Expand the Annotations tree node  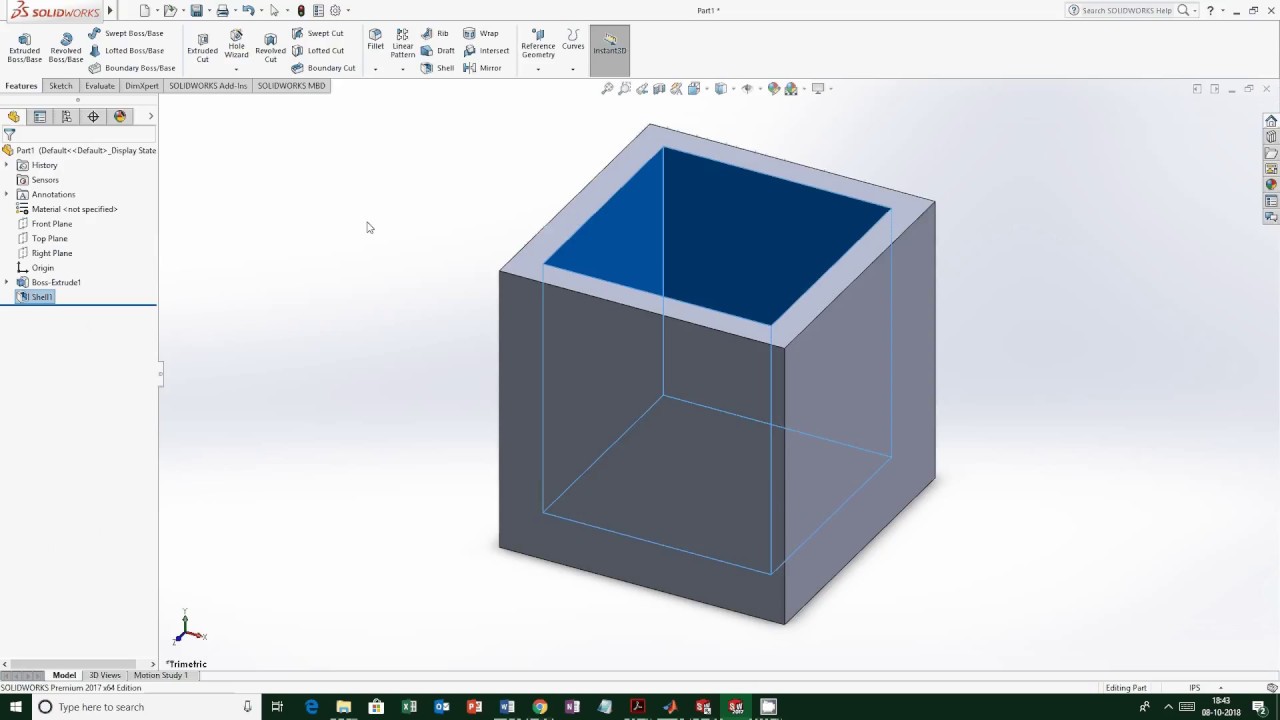tap(7, 194)
